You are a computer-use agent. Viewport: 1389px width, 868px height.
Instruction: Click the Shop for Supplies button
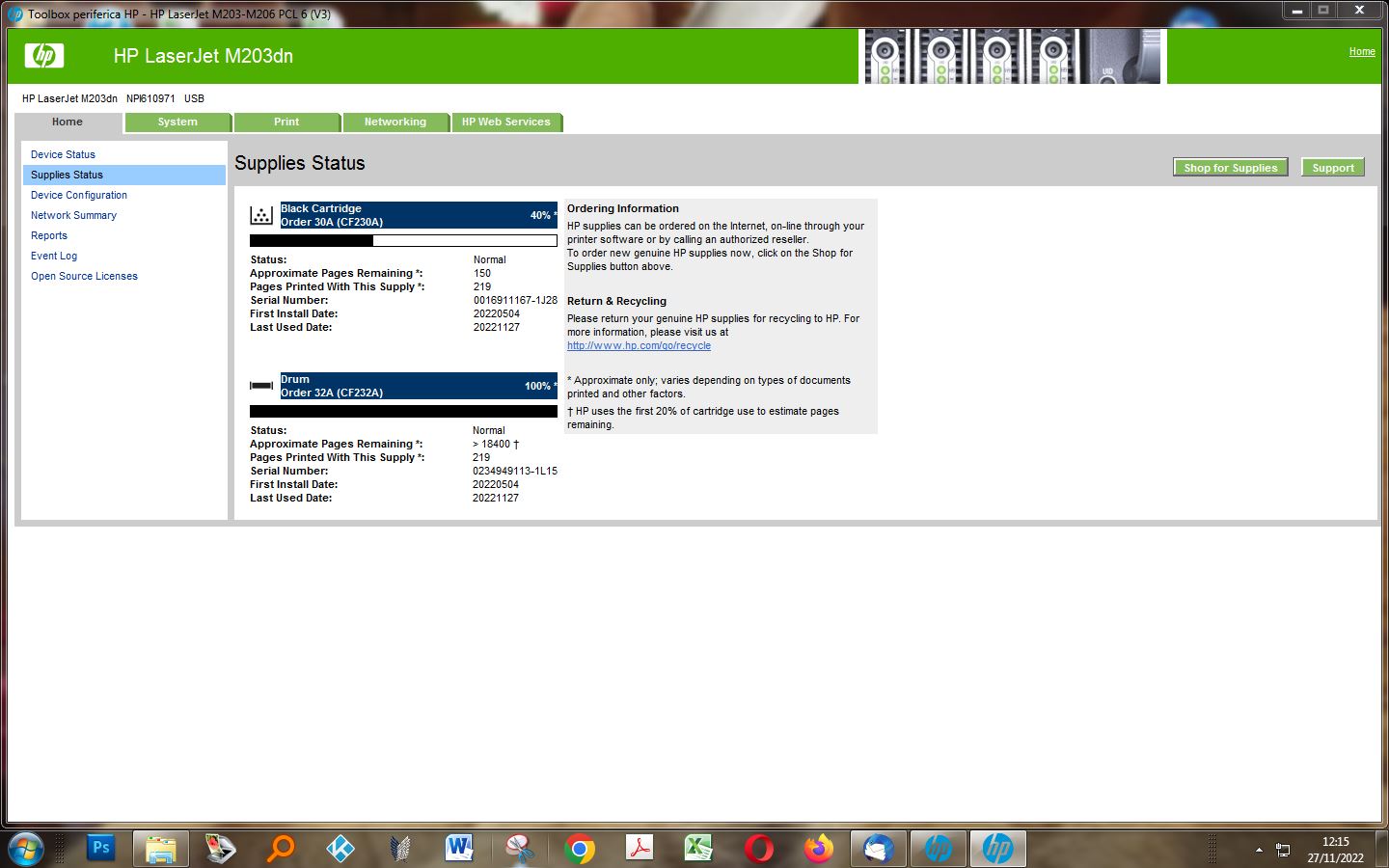(1231, 168)
